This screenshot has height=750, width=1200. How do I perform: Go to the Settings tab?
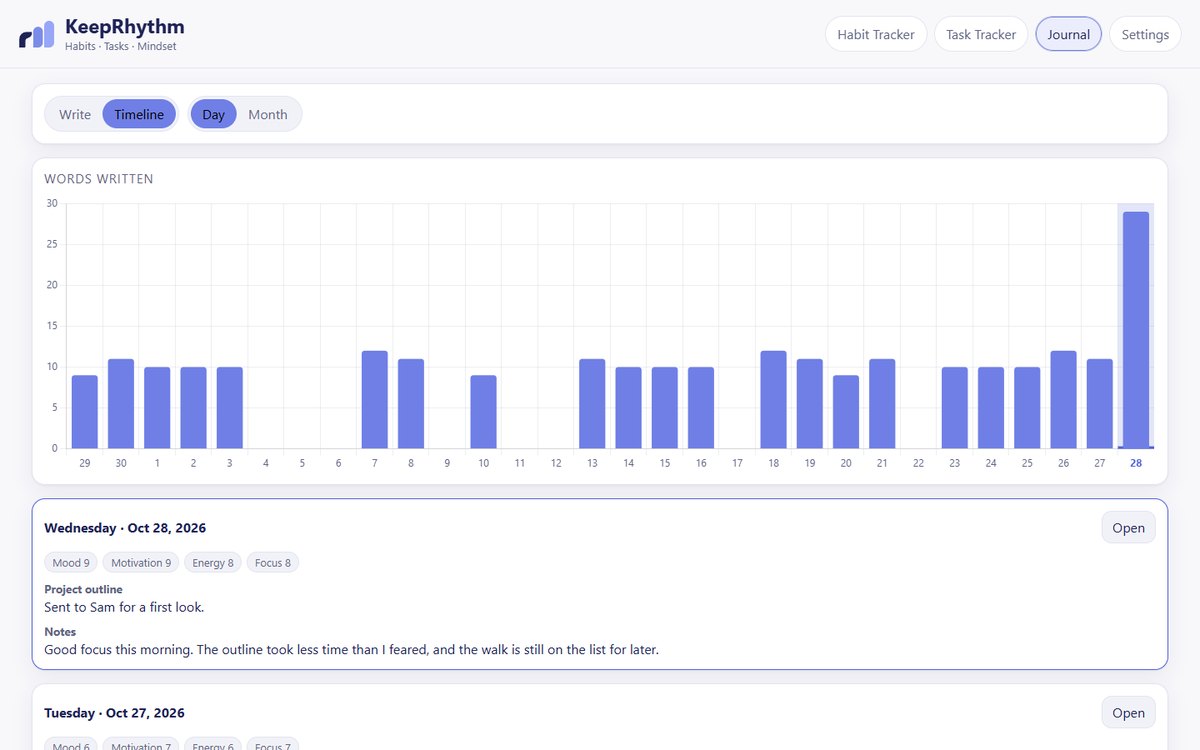(x=1145, y=34)
